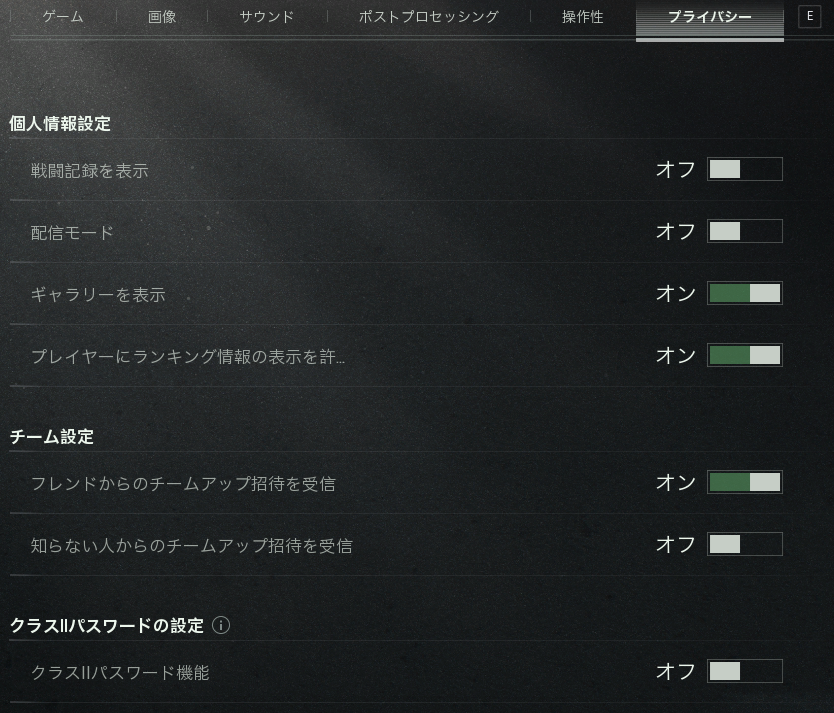Screen dimensions: 834x713
Task: Disable ranking info display toggle
Action: coord(744,355)
